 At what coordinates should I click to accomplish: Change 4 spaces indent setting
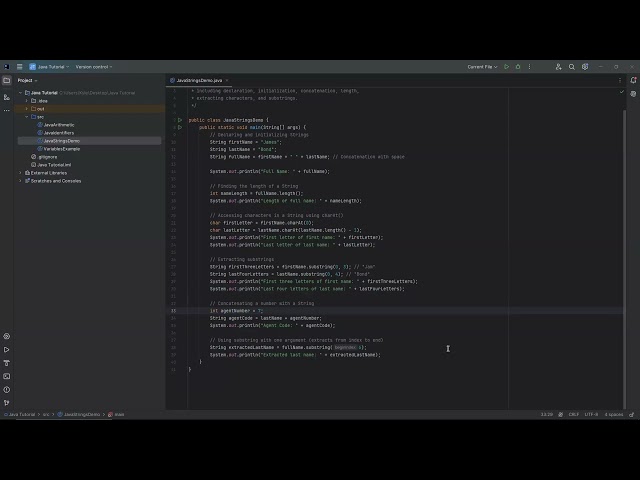(613, 414)
